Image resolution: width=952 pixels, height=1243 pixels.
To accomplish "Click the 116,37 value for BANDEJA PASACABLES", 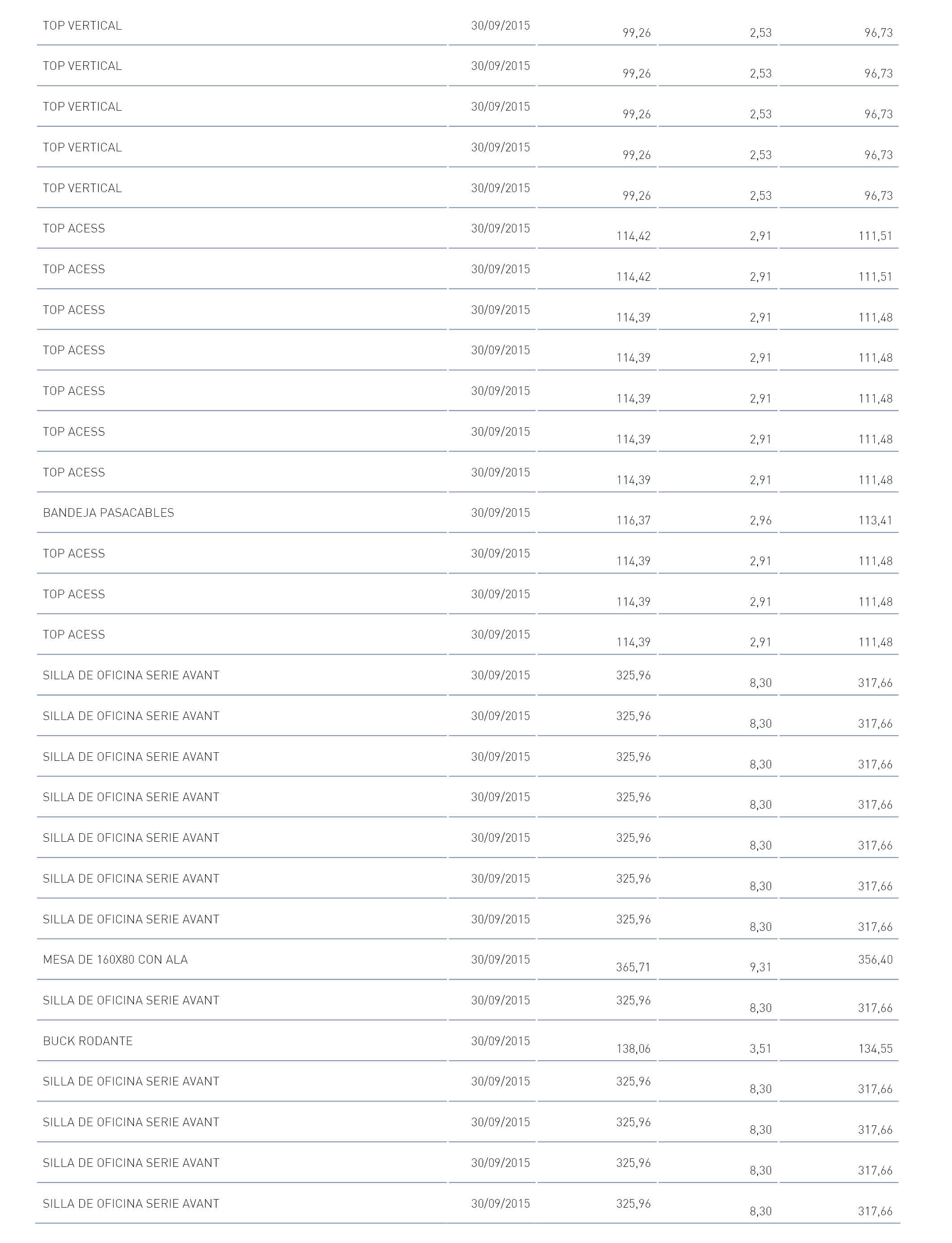I will click(633, 520).
